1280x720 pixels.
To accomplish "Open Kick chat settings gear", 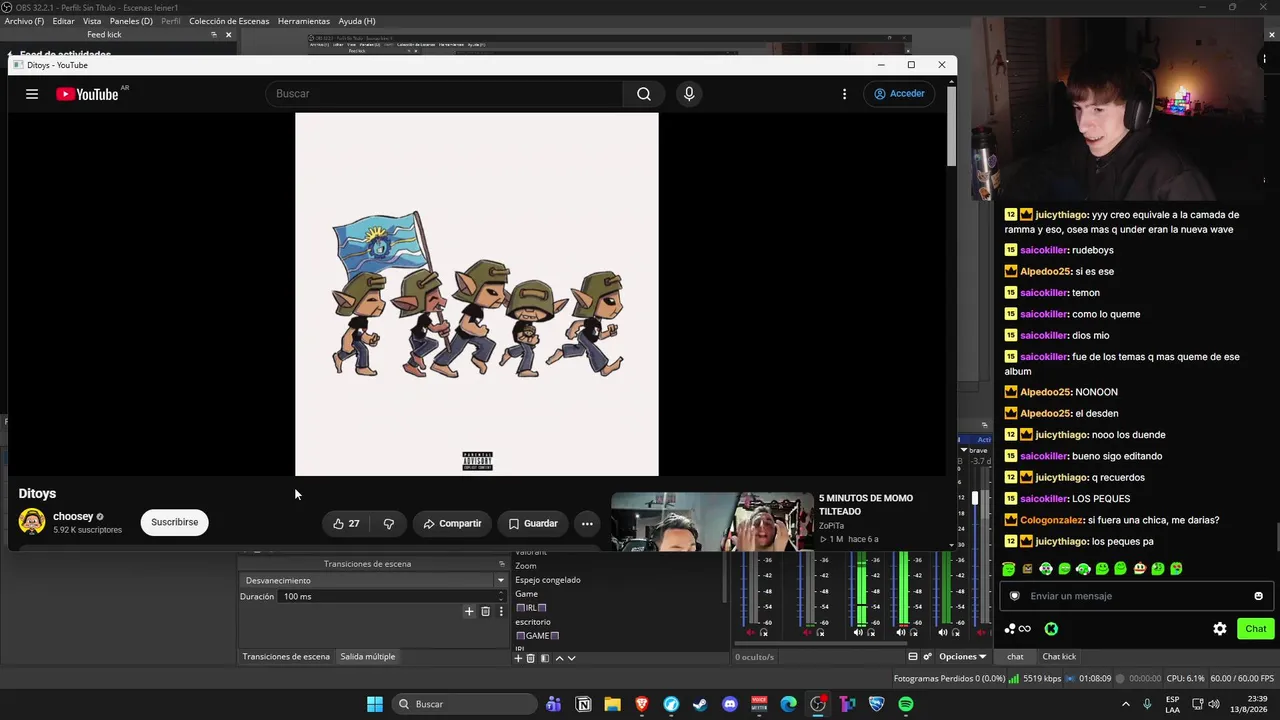I will click(1220, 629).
